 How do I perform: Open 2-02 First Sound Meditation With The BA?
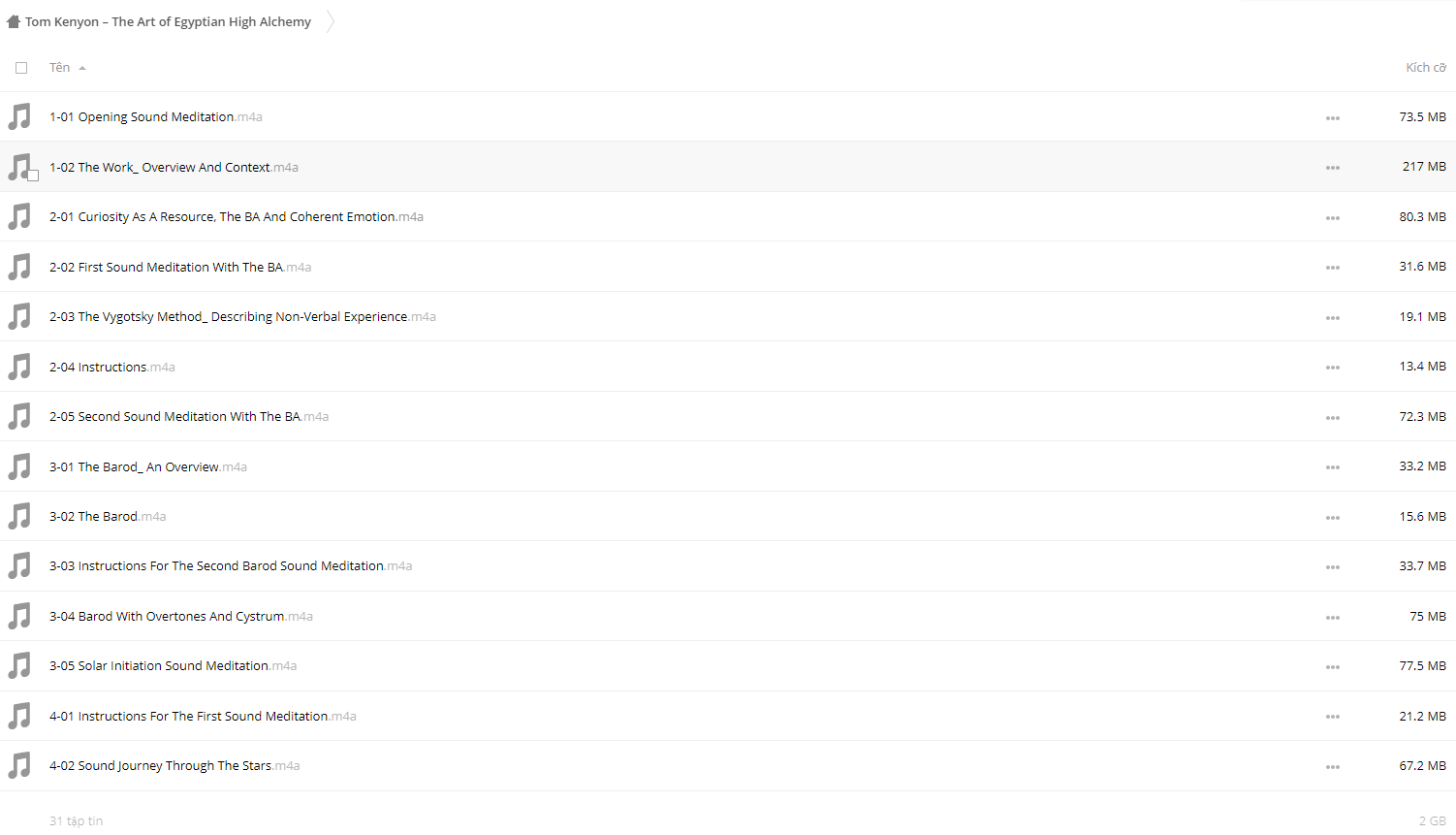[x=180, y=267]
